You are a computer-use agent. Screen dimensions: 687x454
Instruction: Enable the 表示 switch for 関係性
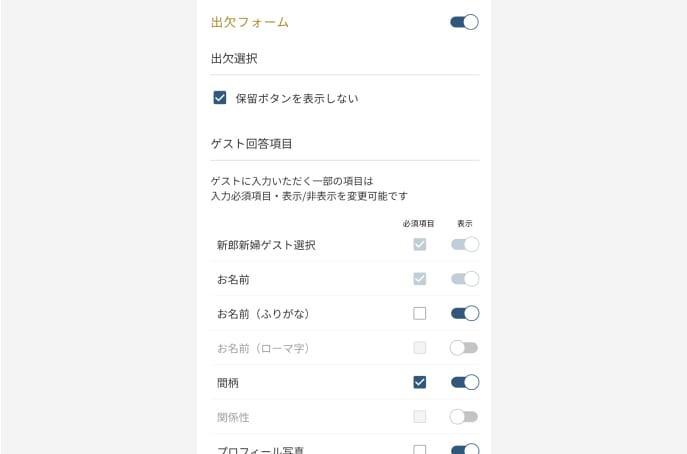pyautogui.click(x=464, y=416)
